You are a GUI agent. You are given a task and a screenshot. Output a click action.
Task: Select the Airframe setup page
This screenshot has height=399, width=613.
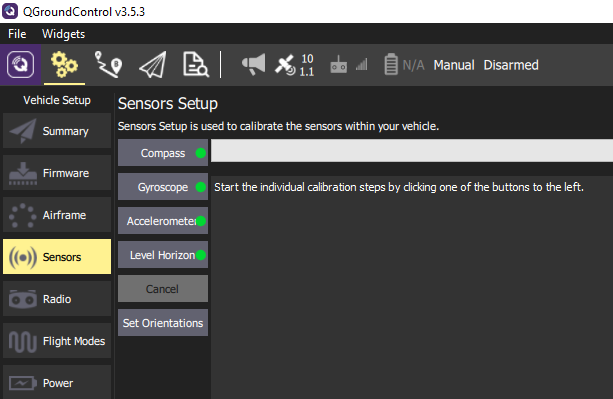[x=57, y=215]
